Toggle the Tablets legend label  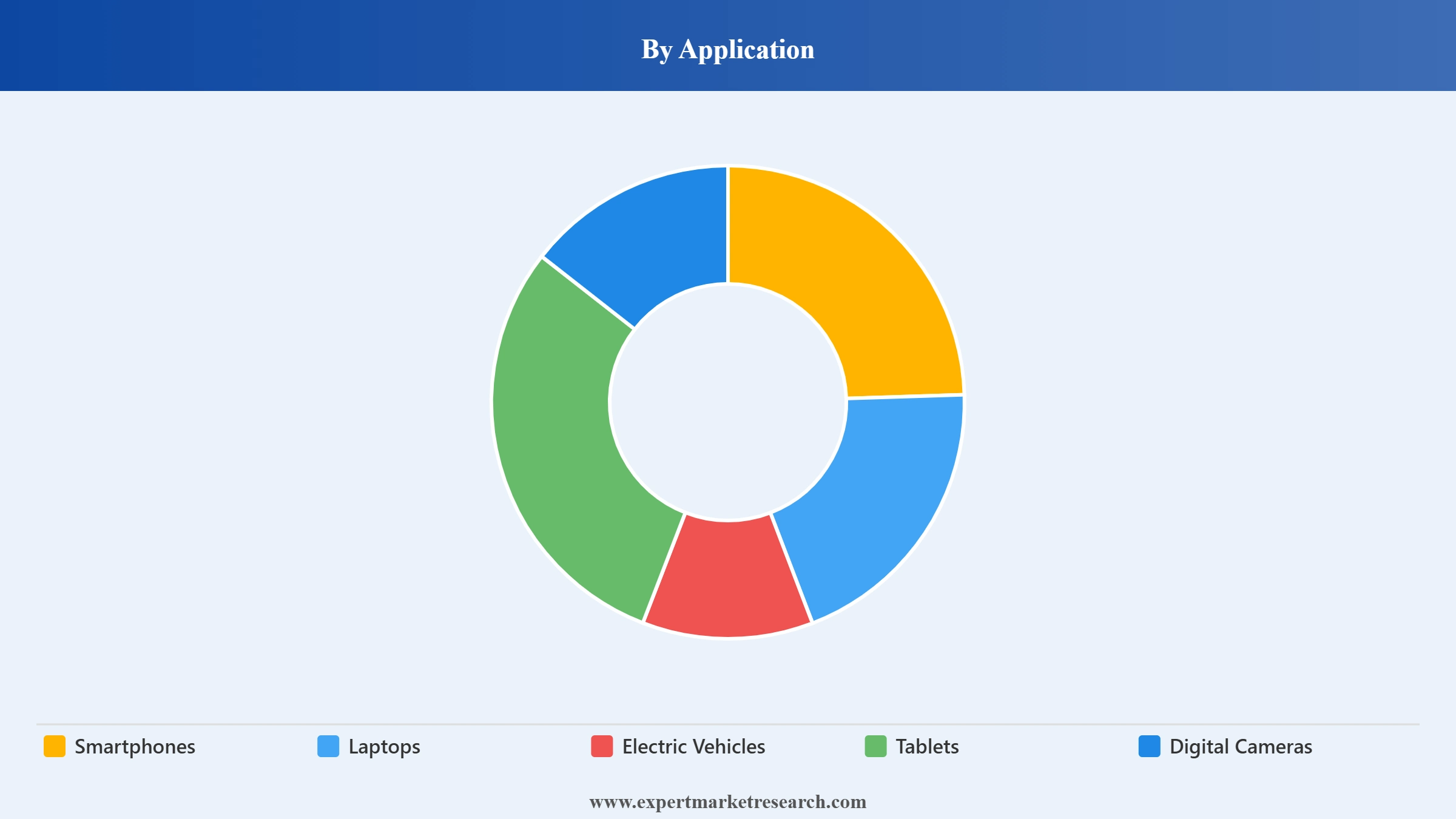click(x=927, y=747)
